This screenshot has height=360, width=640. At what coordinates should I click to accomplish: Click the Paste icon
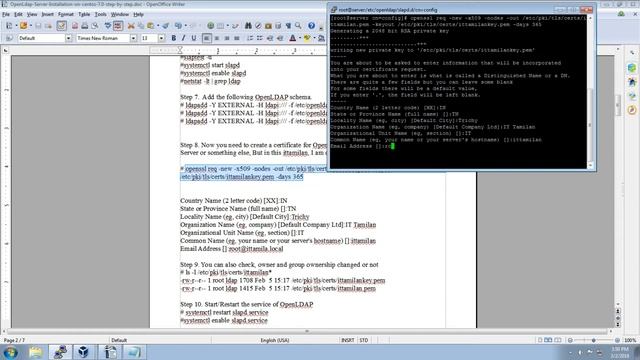[151, 26]
